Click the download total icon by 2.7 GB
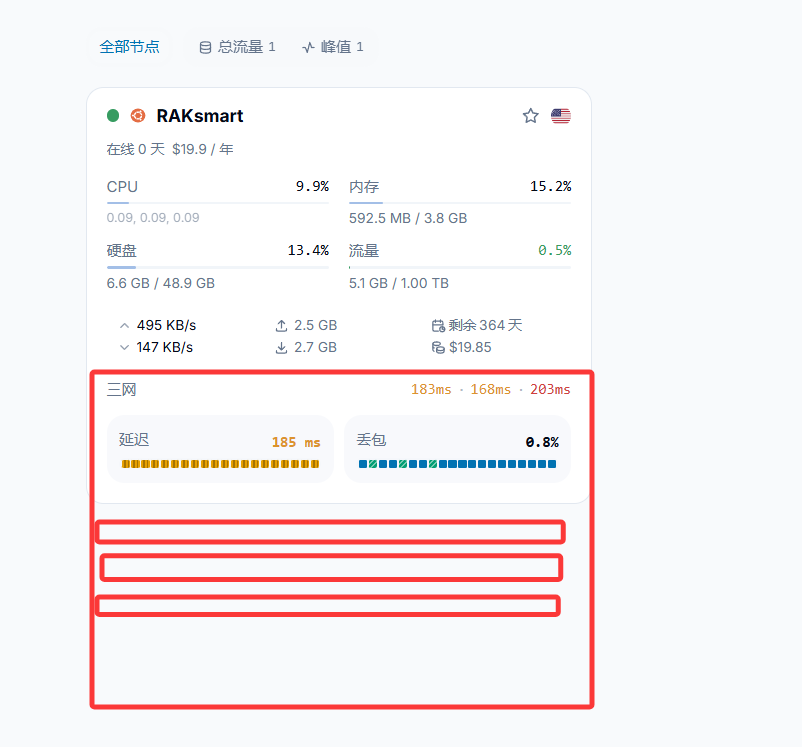Screen dimensions: 802x747 281,348
